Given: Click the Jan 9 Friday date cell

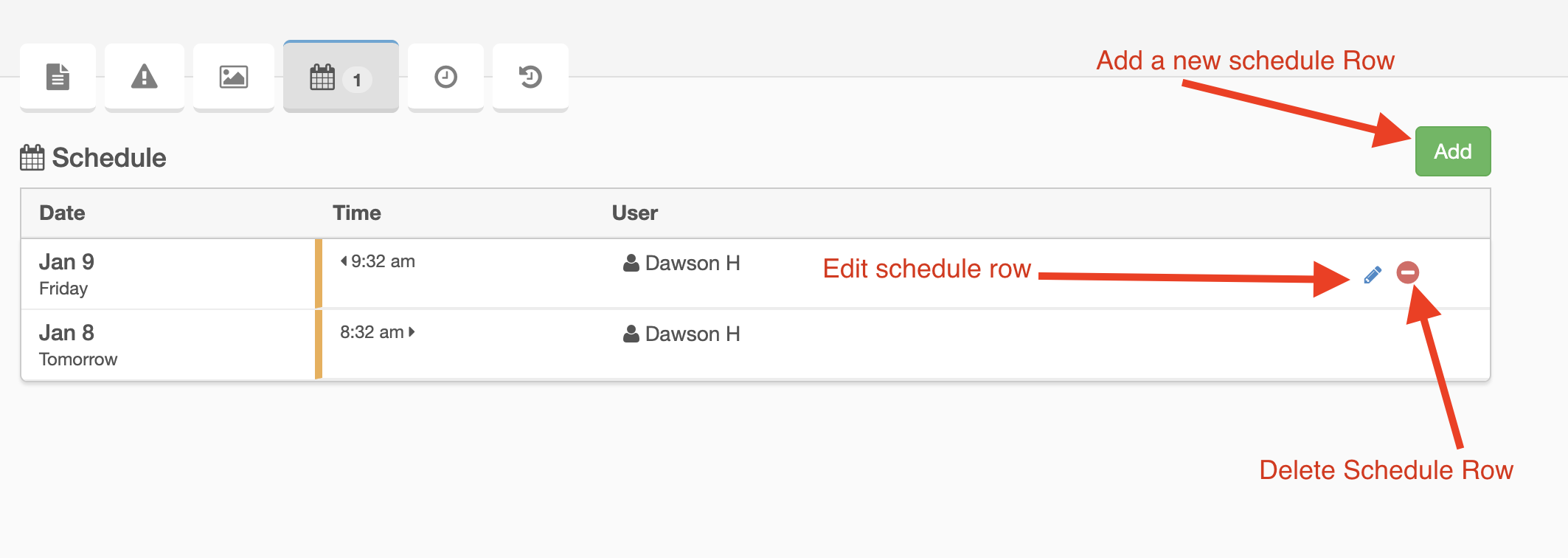Looking at the screenshot, I should [x=66, y=273].
